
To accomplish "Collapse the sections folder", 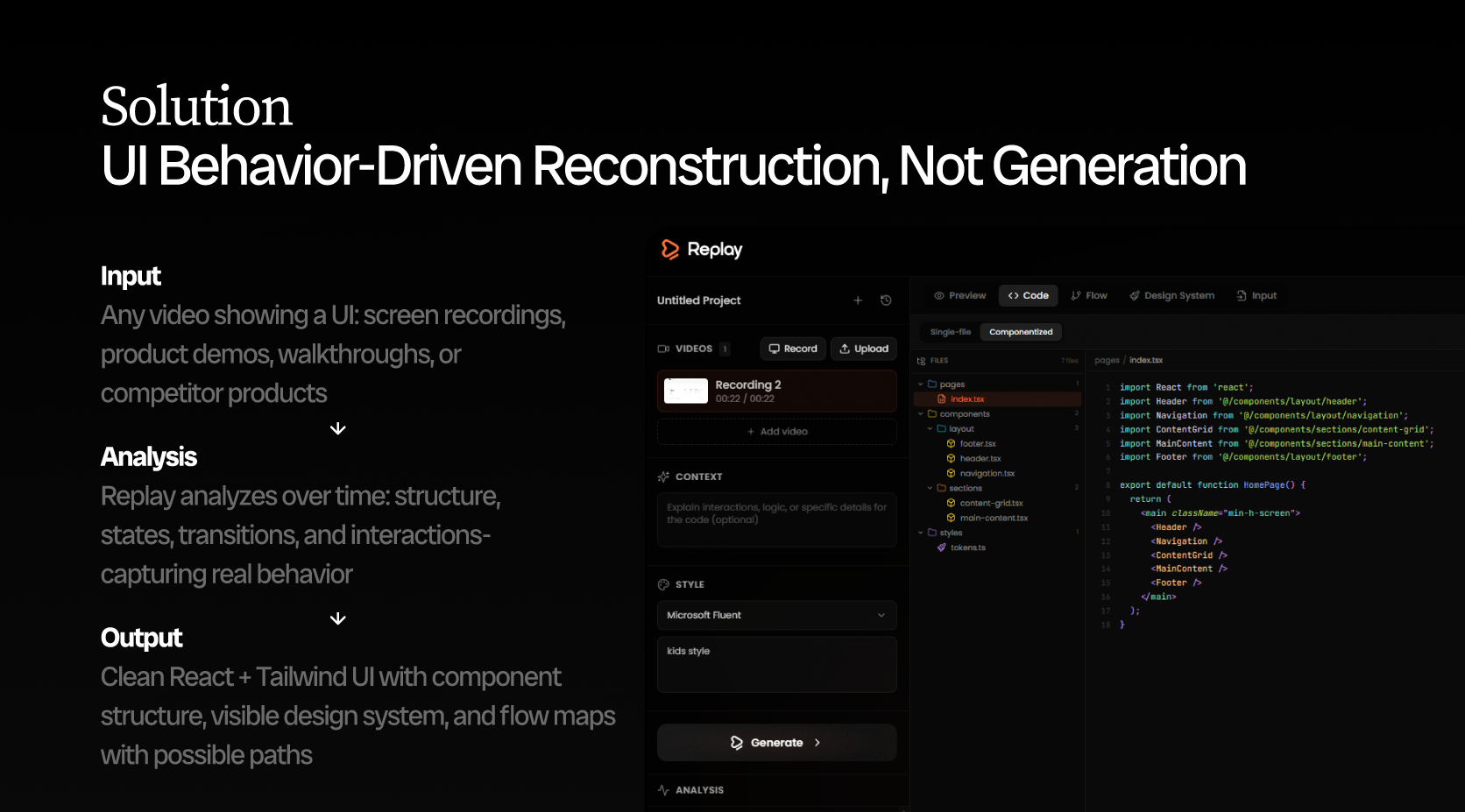I will pos(931,488).
